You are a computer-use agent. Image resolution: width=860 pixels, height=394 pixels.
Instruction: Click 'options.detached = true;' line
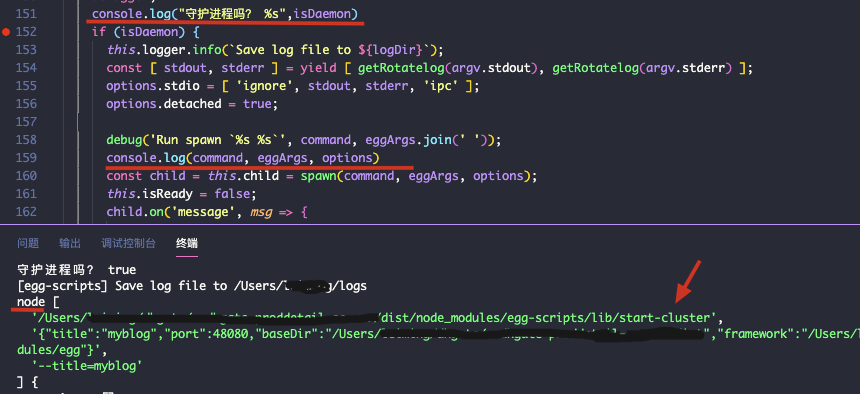pos(192,104)
